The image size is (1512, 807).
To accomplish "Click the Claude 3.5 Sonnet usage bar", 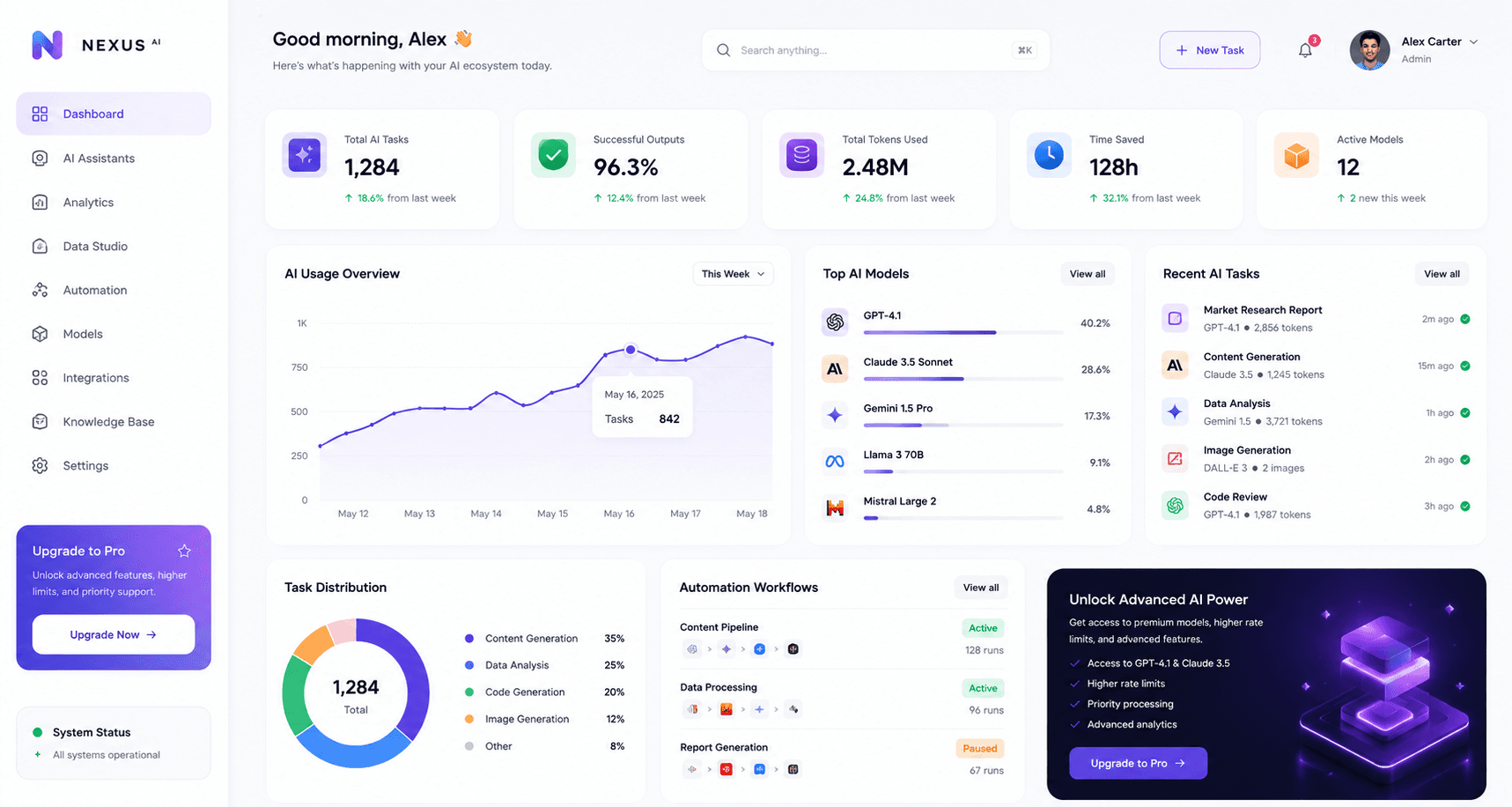I will pos(963,379).
